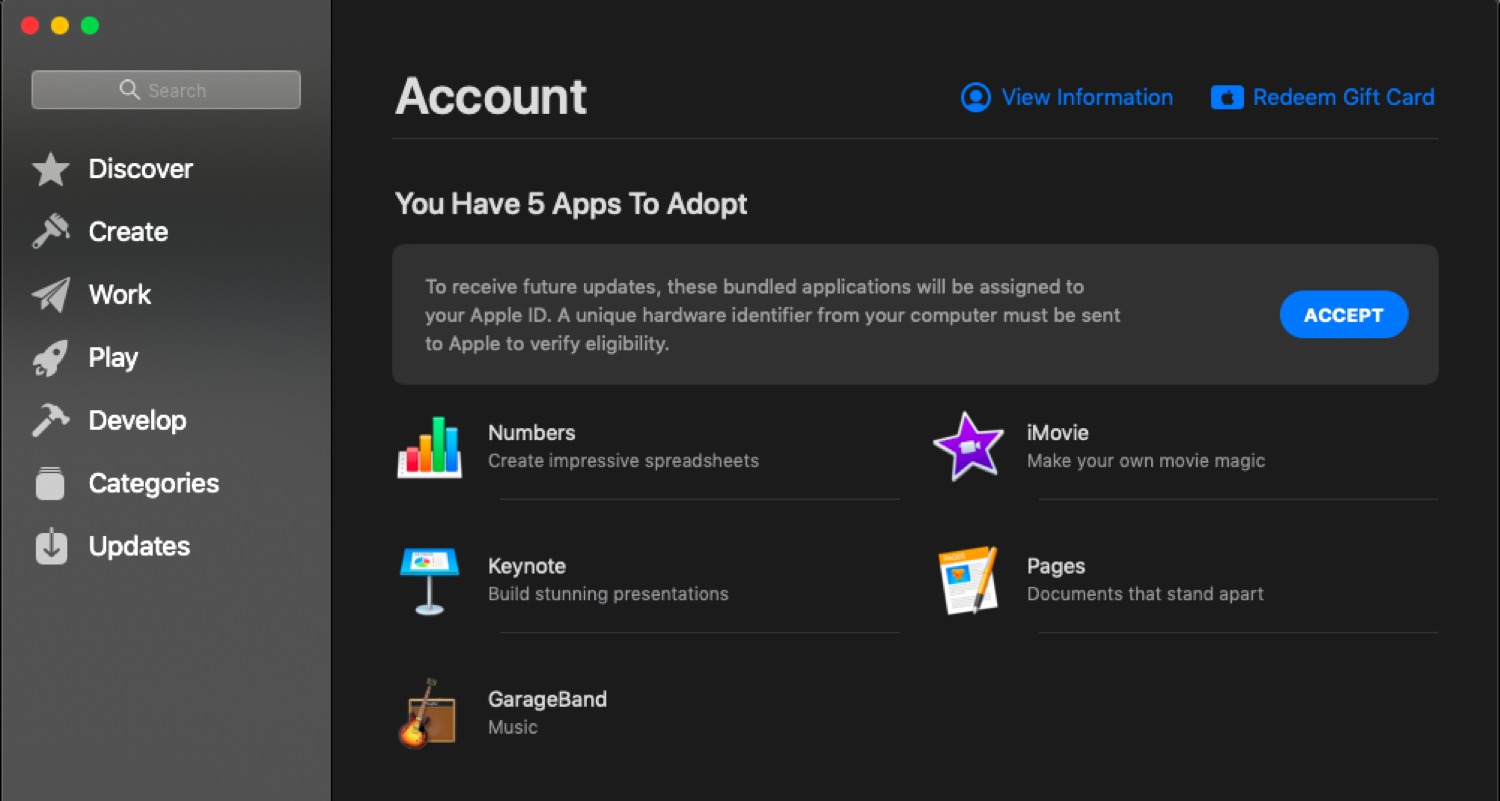The image size is (1500, 801).
Task: Switch to the Discover section
Action: coord(141,169)
